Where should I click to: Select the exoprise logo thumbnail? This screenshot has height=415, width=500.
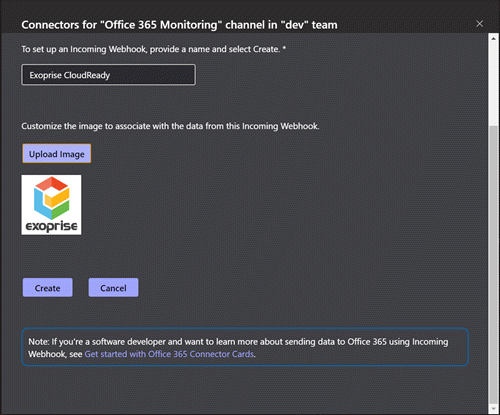51,205
